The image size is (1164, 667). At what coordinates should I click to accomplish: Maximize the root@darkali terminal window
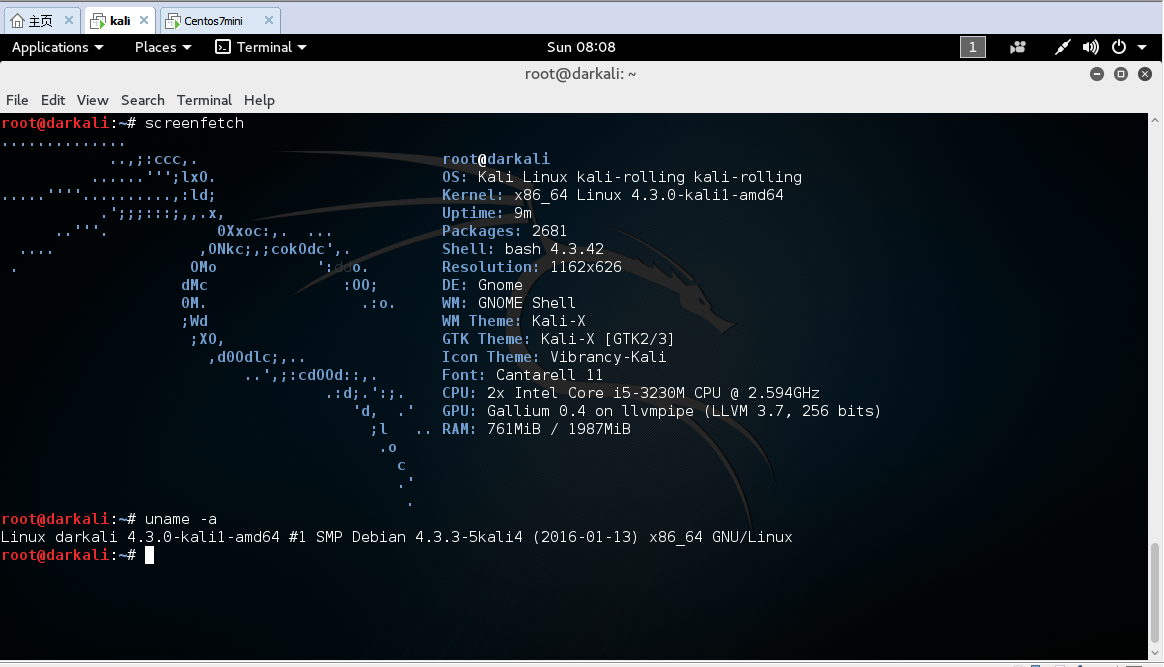tap(1121, 74)
